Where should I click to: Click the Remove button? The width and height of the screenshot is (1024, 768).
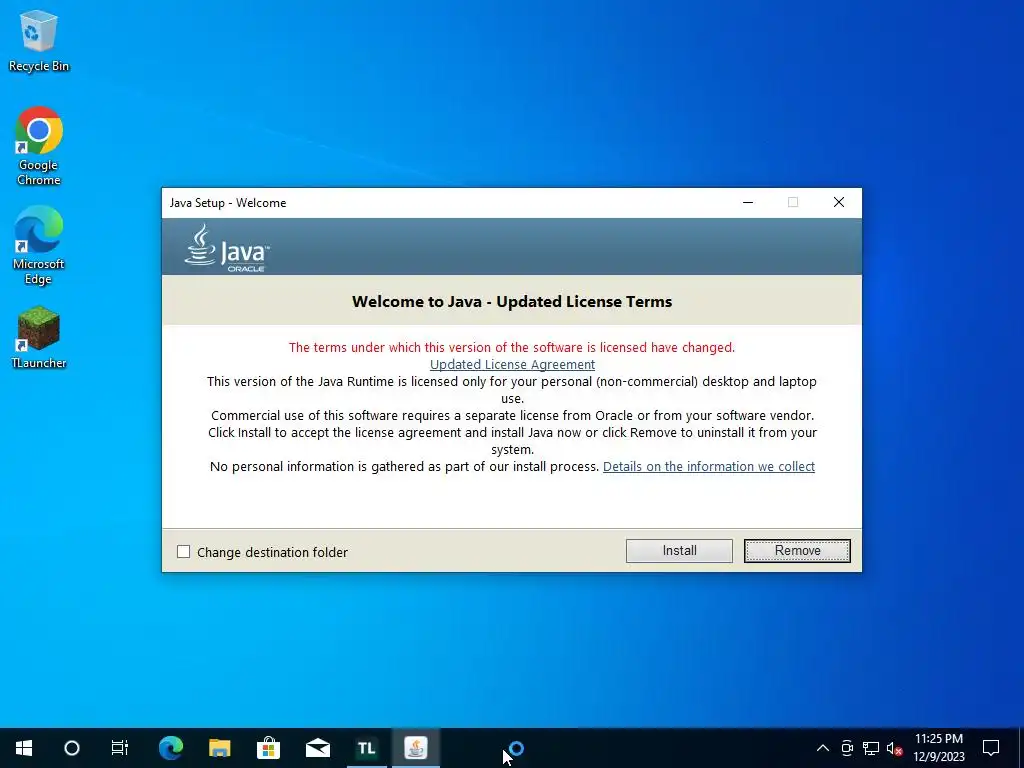[x=797, y=551]
